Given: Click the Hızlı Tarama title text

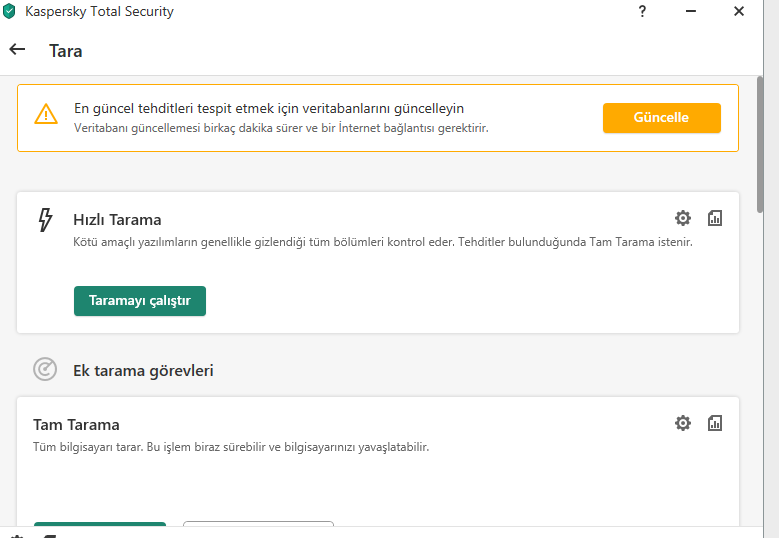Looking at the screenshot, I should click(x=117, y=219).
